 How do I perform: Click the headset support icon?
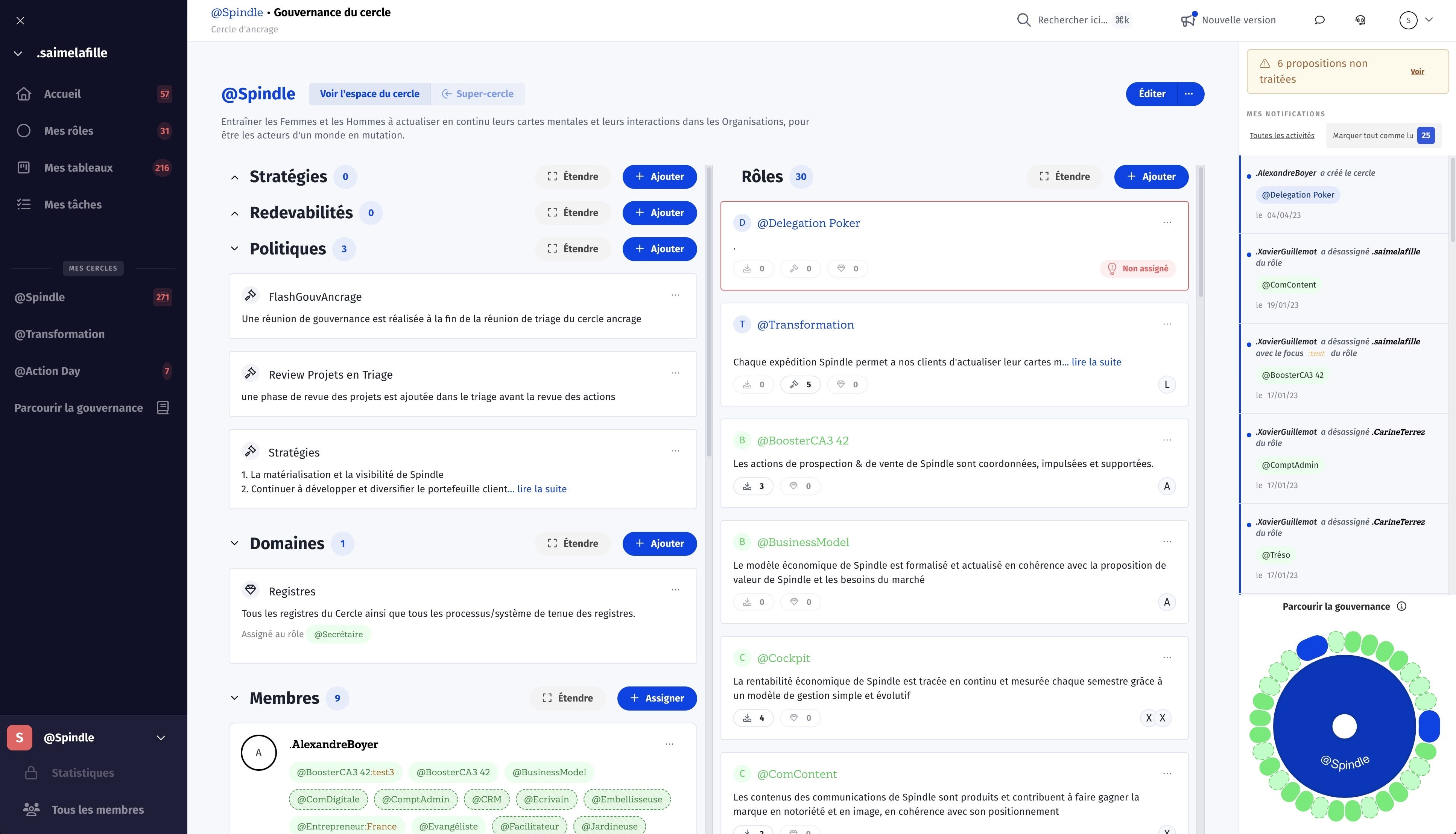(x=1360, y=20)
